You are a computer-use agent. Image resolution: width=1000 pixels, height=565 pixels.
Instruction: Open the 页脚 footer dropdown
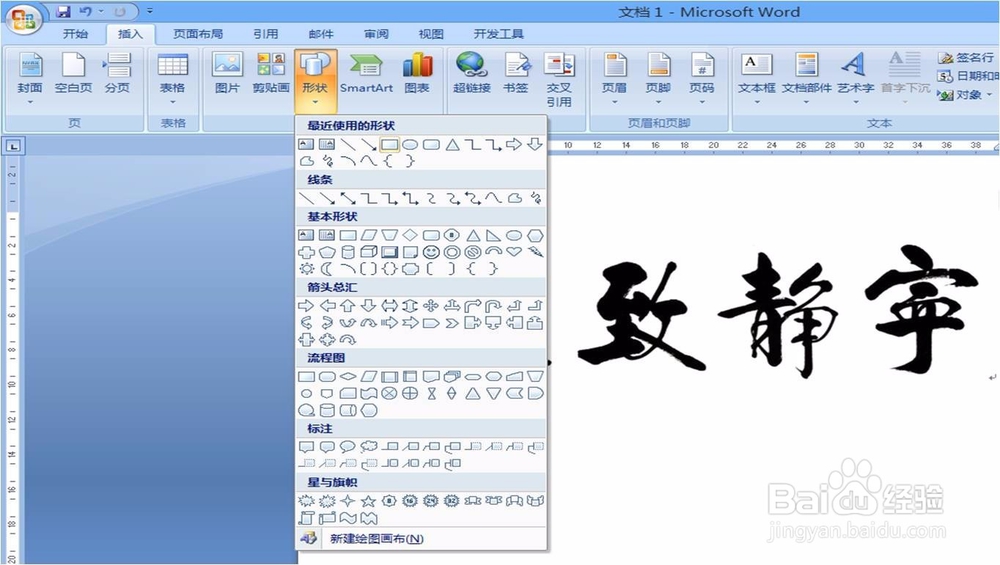pyautogui.click(x=658, y=78)
